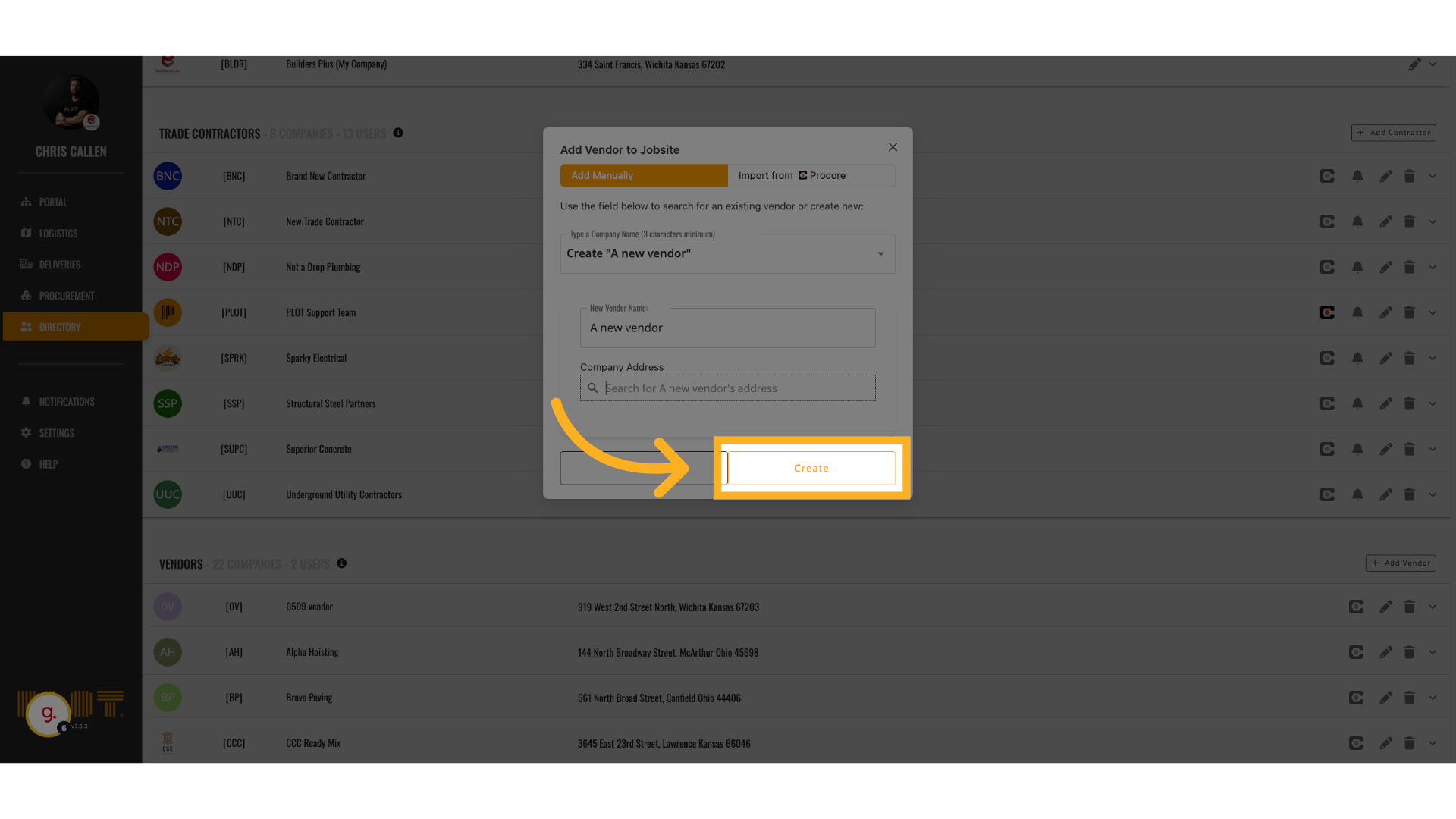
Task: Expand the Alpha Hoisting row chevron
Action: click(x=1432, y=652)
